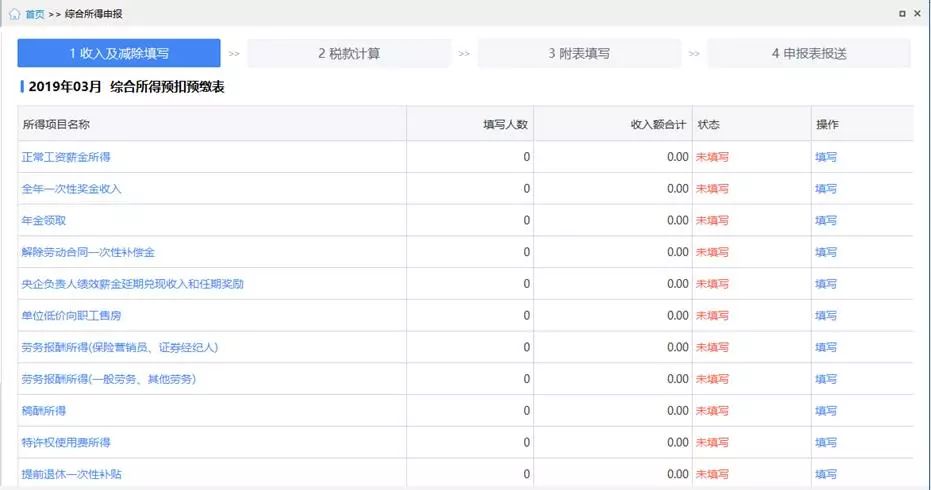This screenshot has height=490, width=931.
Task: Open step 4 申报表报送 tab
Action: tap(808, 54)
